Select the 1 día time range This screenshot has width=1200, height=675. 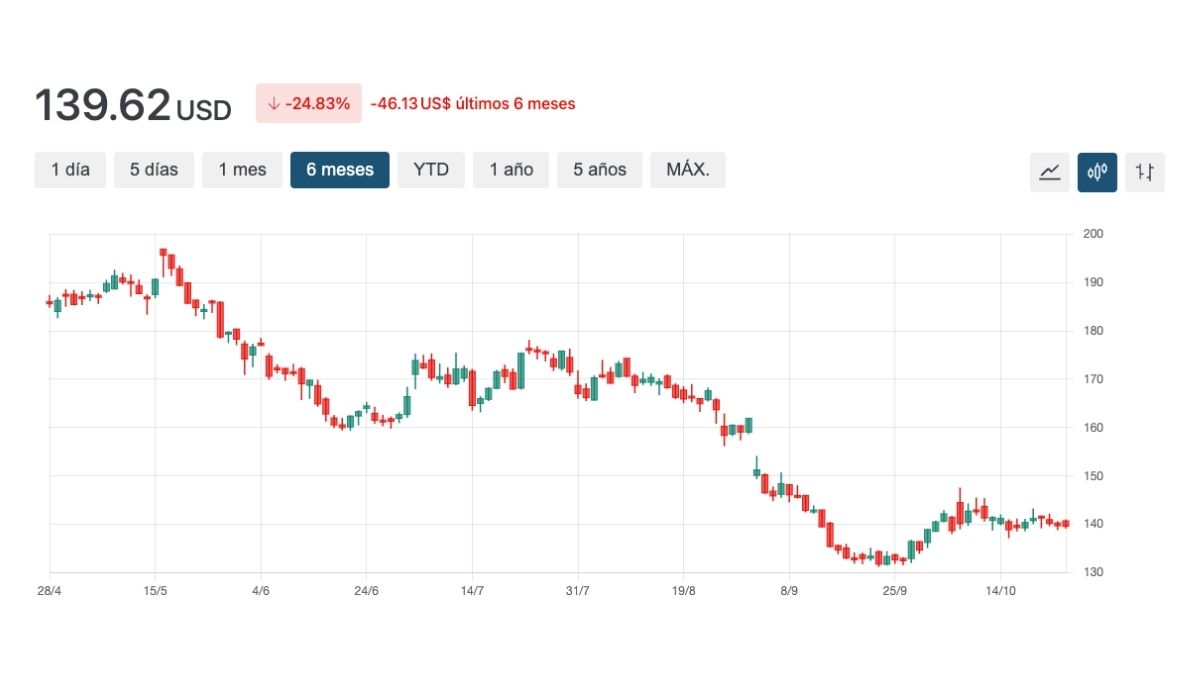click(70, 170)
